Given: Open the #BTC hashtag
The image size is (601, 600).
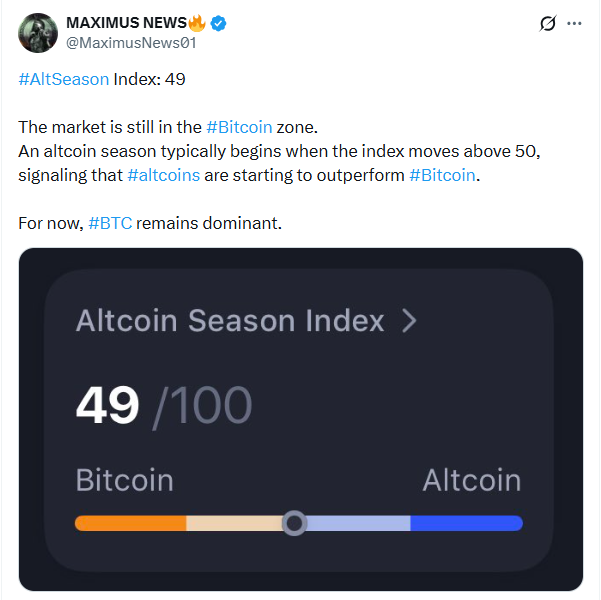Looking at the screenshot, I should (110, 223).
